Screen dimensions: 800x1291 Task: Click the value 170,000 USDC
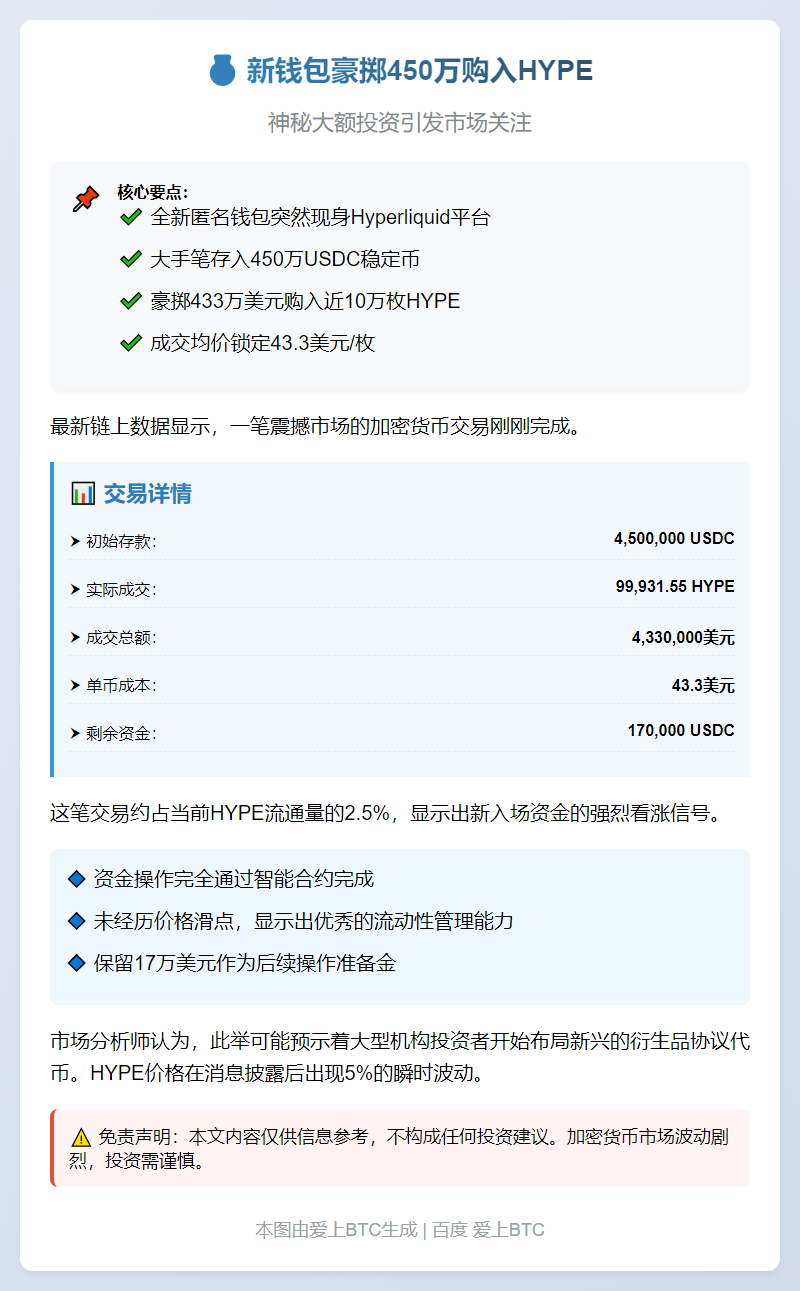click(x=681, y=731)
